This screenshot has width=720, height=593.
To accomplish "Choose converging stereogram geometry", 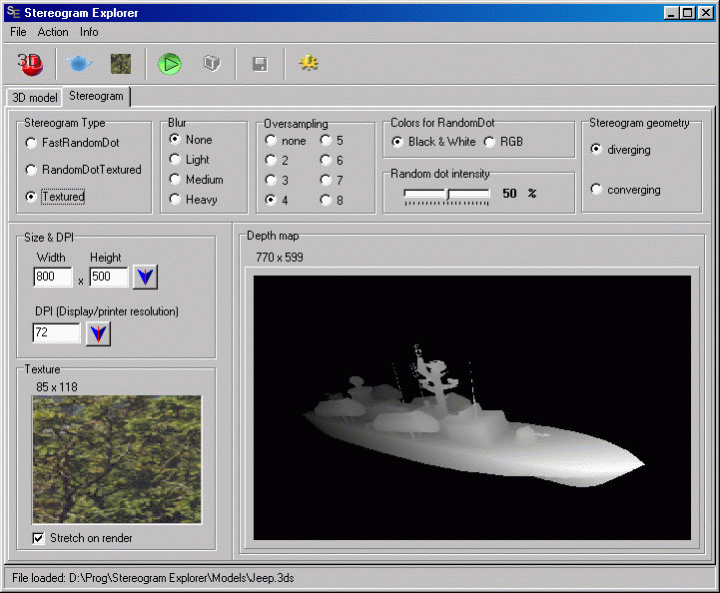I will pyautogui.click(x=597, y=190).
